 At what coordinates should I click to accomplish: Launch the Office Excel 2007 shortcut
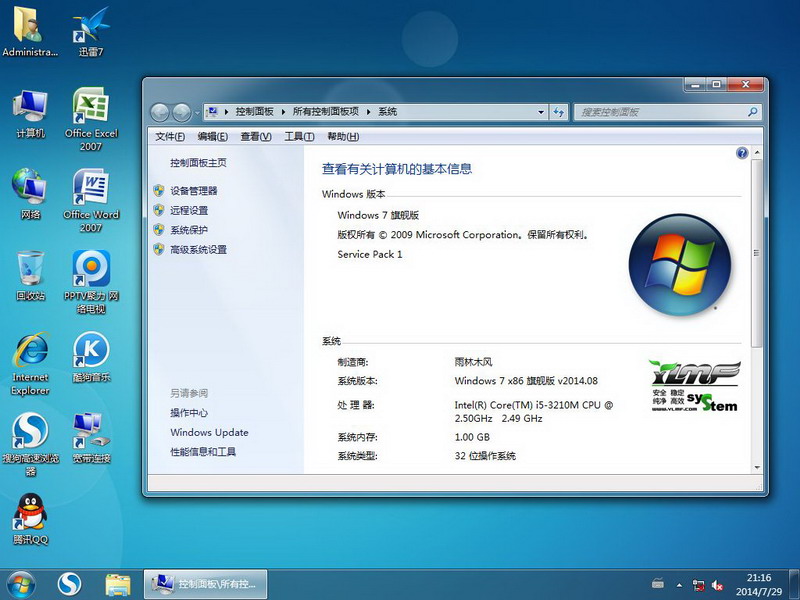click(91, 118)
